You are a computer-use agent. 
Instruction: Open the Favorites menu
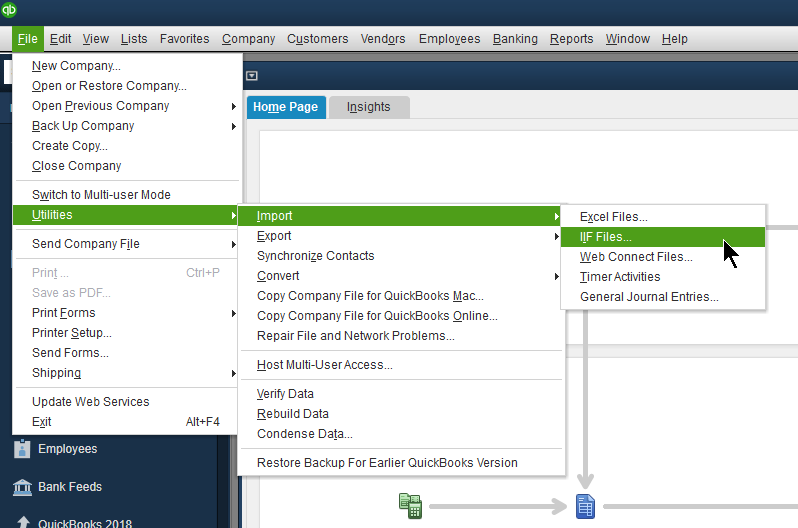click(x=184, y=39)
